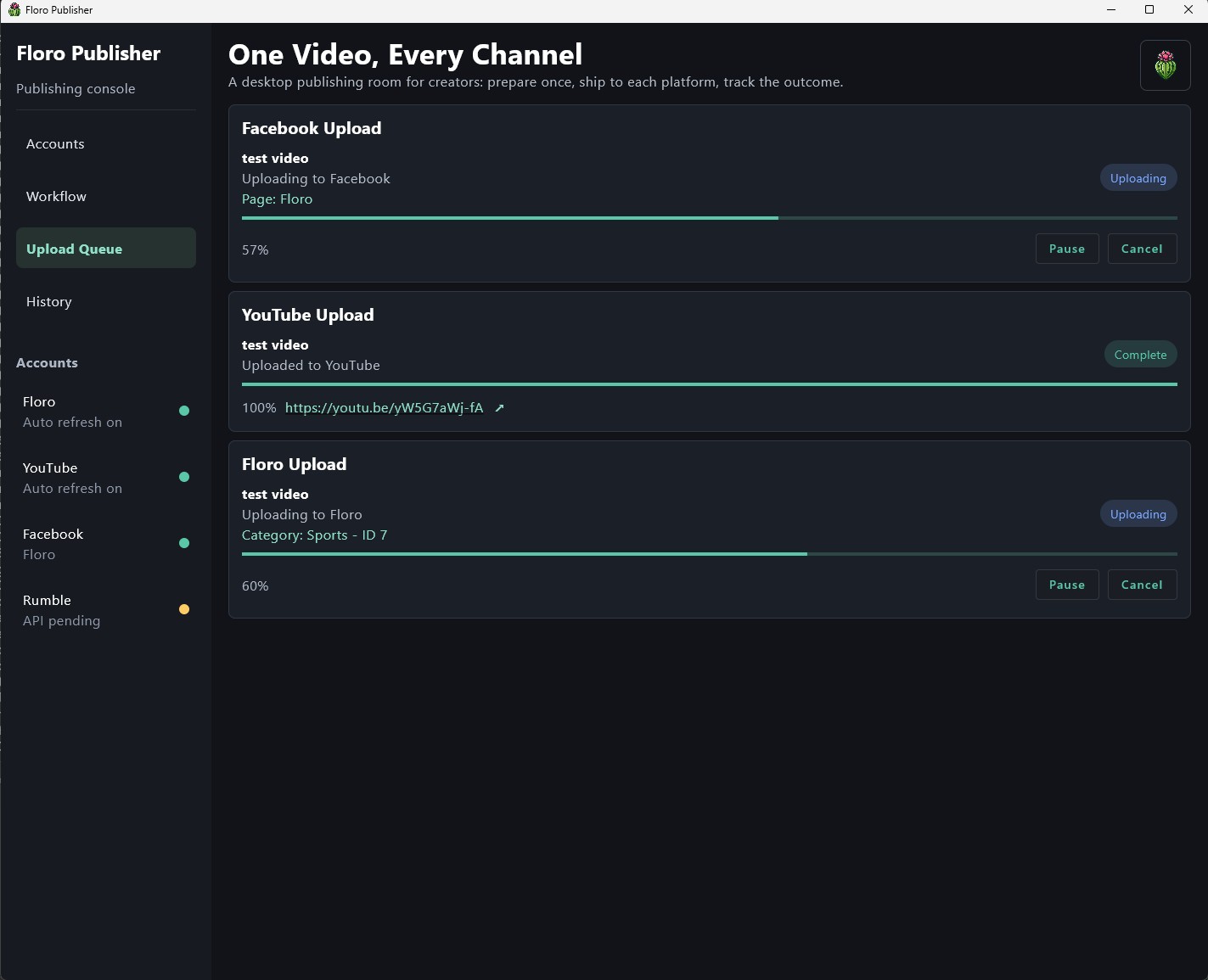Click 'Uploading to Floro' status text
Screen dimensions: 1208x980
pyautogui.click(x=301, y=515)
